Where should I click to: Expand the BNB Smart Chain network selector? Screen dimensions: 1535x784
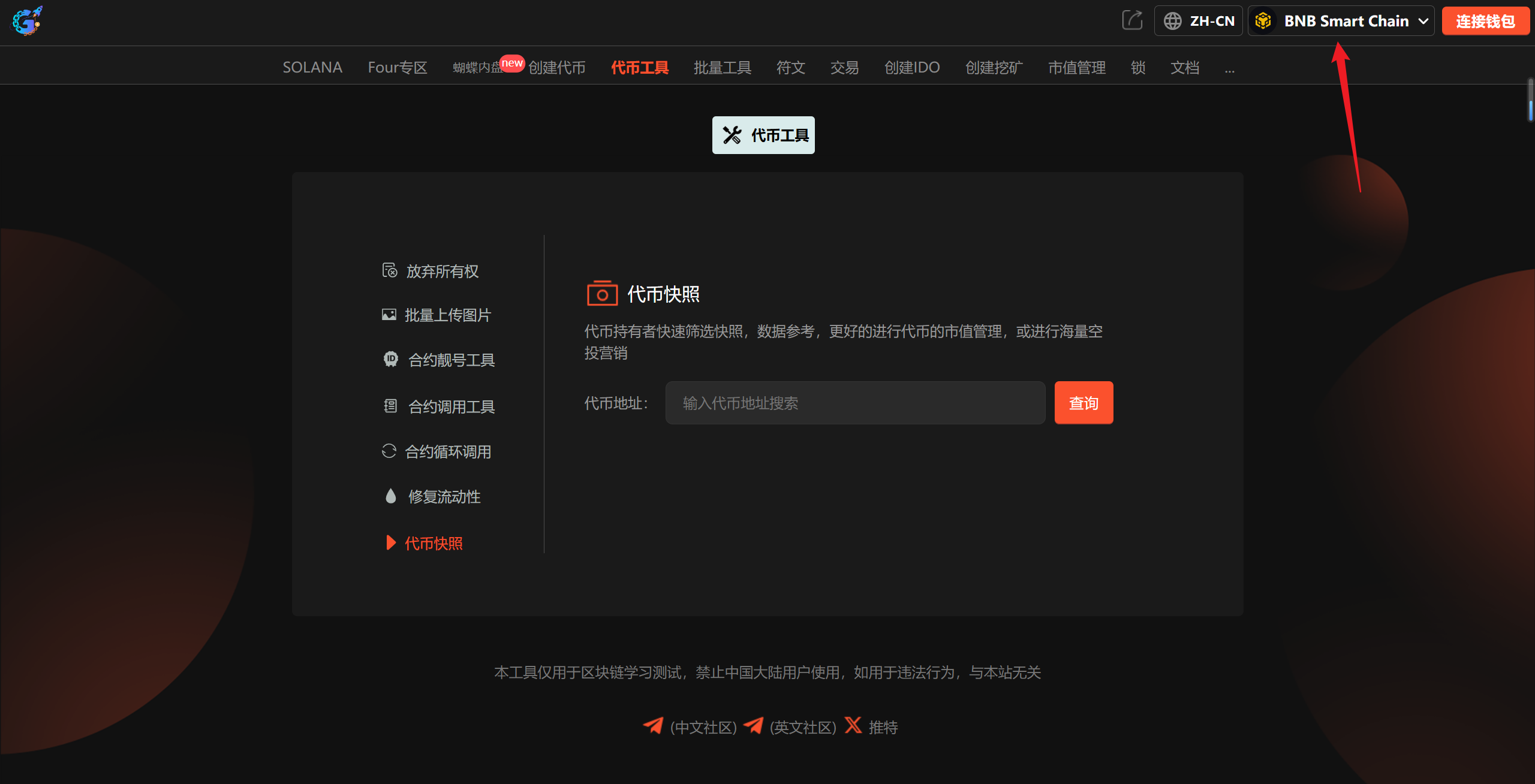pos(1347,21)
